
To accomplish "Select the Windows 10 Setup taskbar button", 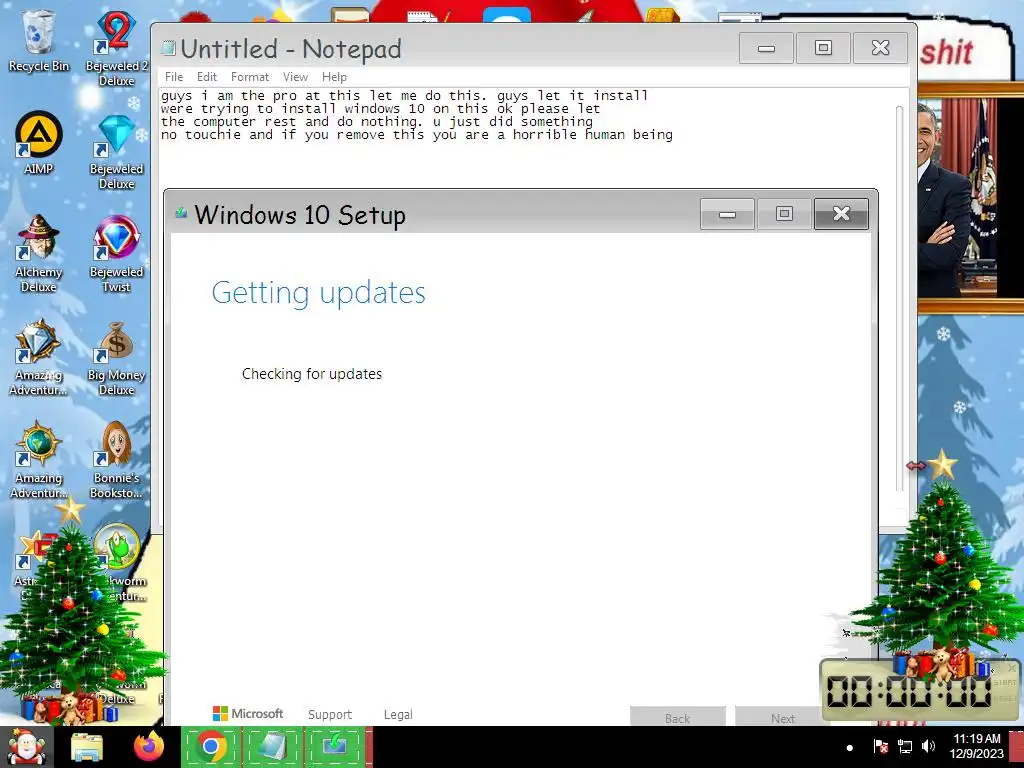I will [335, 746].
